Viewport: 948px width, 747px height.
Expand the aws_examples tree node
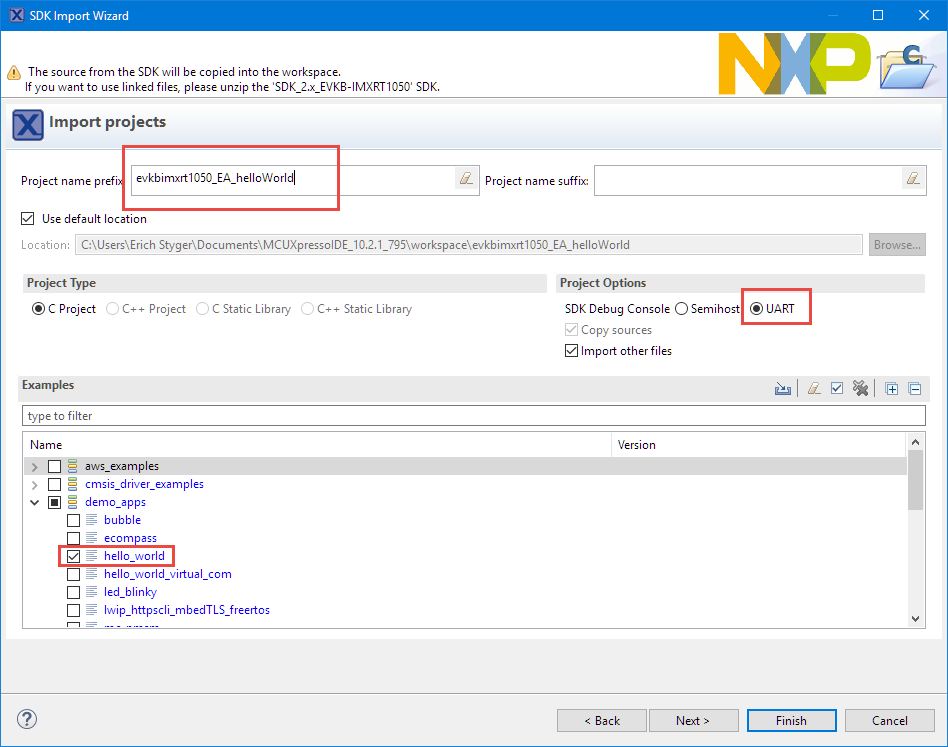coord(35,466)
